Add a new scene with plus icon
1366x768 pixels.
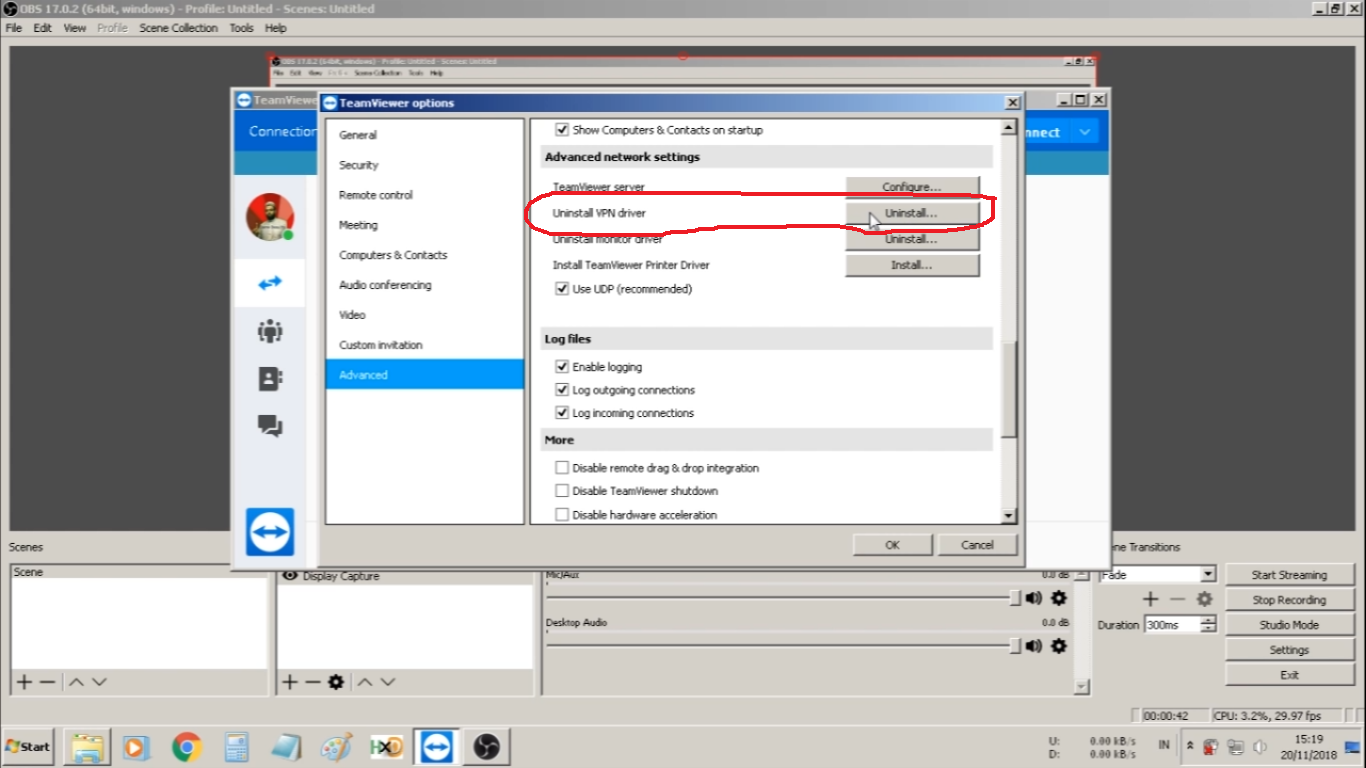[25, 682]
